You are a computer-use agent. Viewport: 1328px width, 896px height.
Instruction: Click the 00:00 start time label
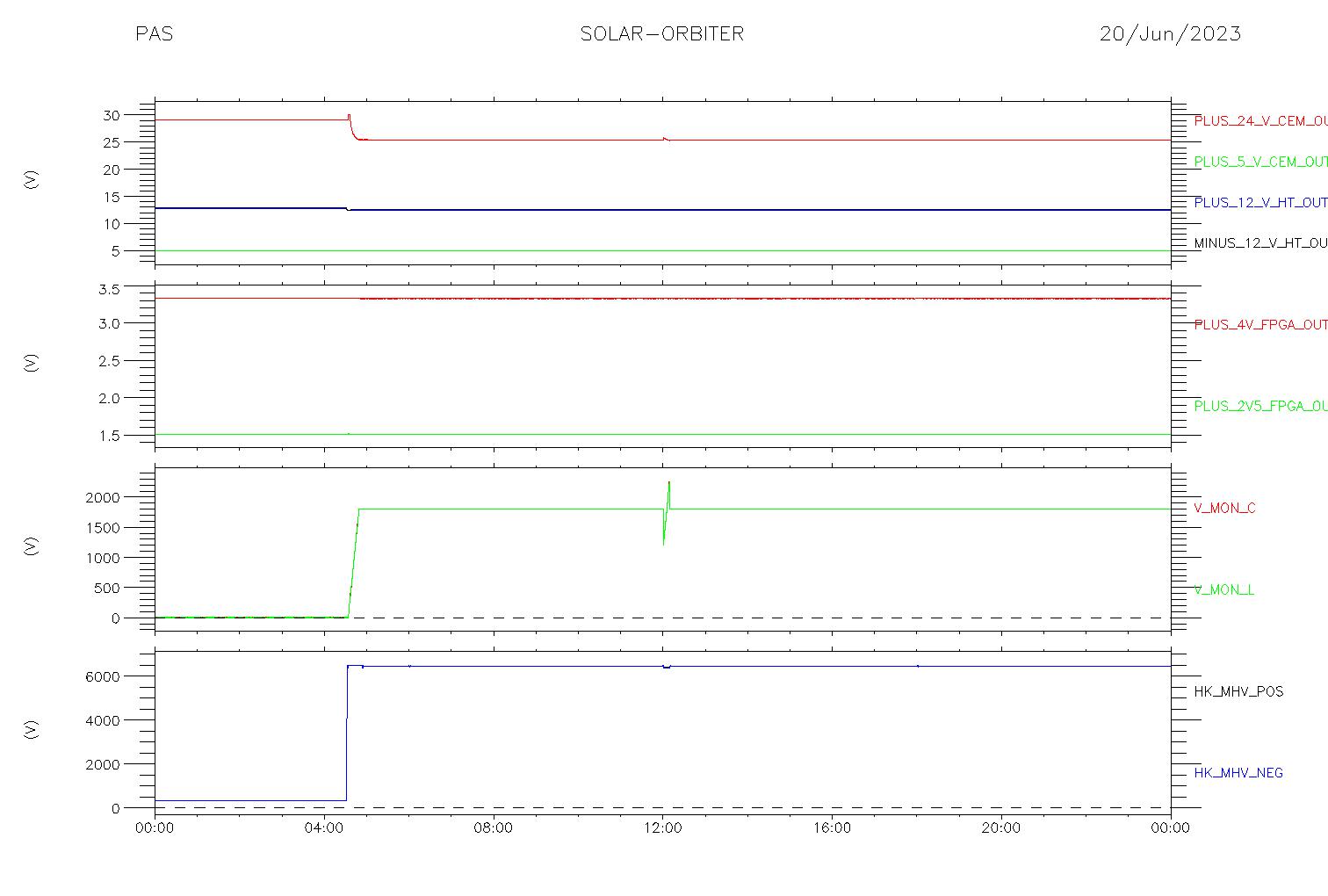pos(155,827)
